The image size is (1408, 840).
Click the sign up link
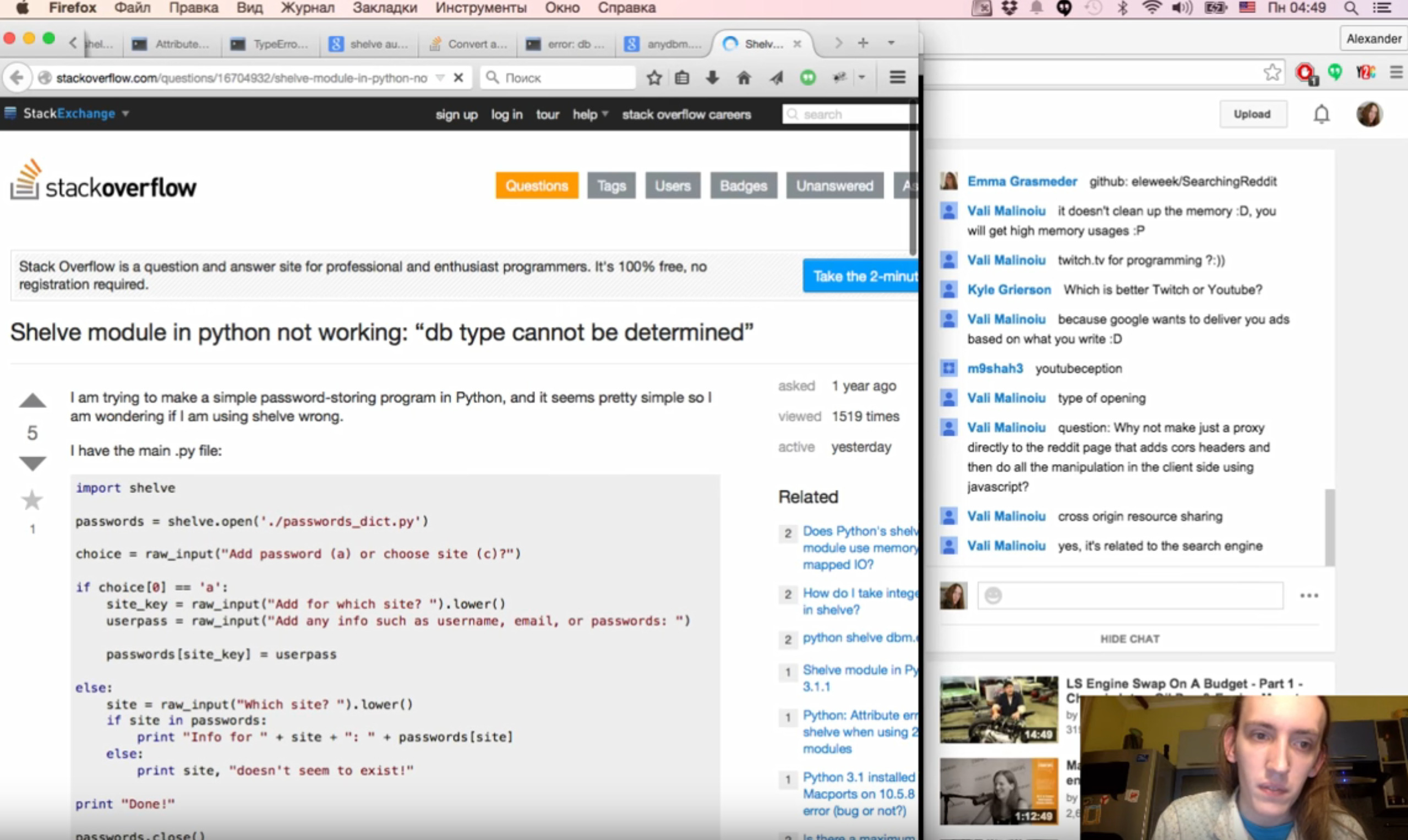point(457,114)
